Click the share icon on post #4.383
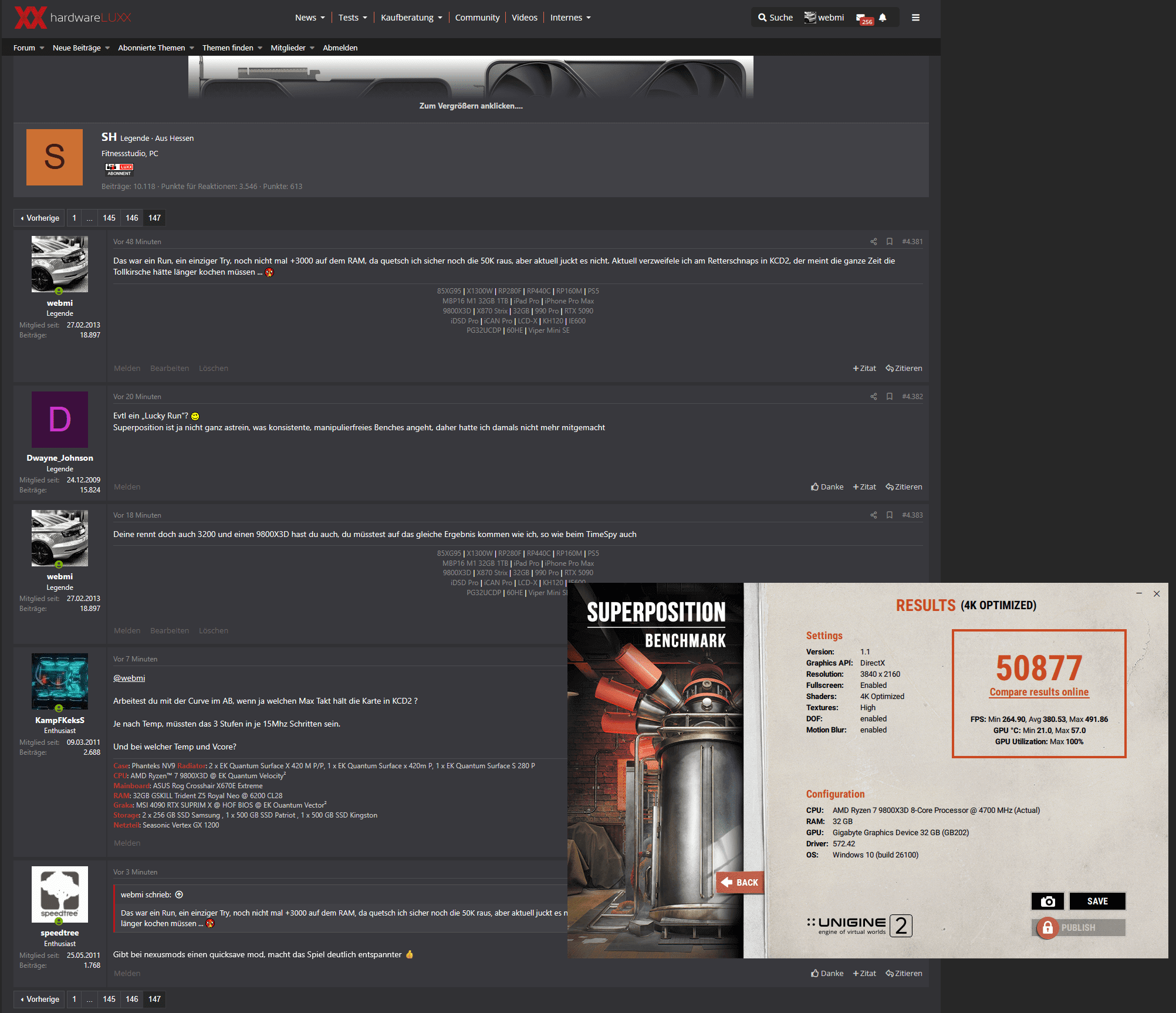 874,515
